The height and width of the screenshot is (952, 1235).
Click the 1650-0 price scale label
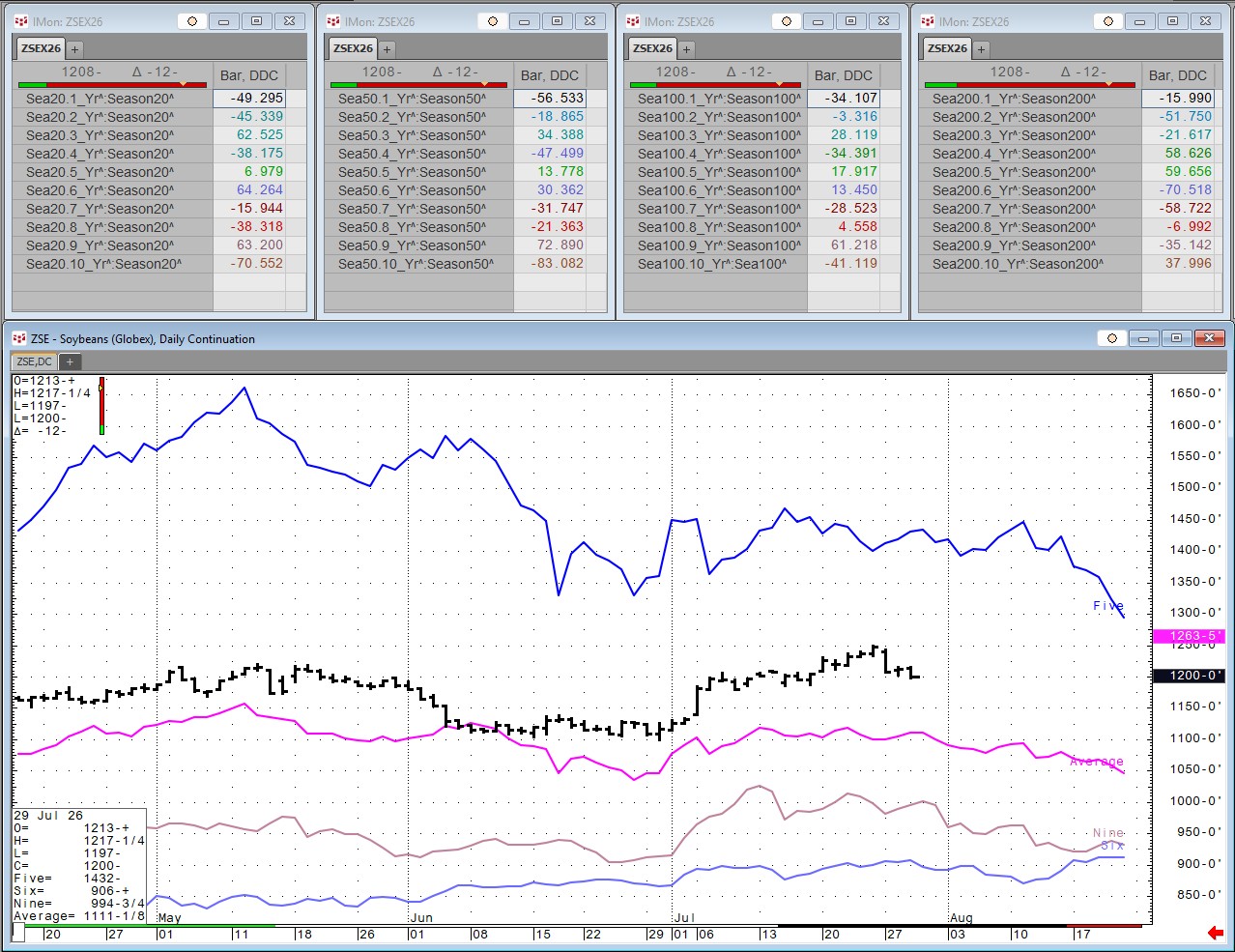1195,393
